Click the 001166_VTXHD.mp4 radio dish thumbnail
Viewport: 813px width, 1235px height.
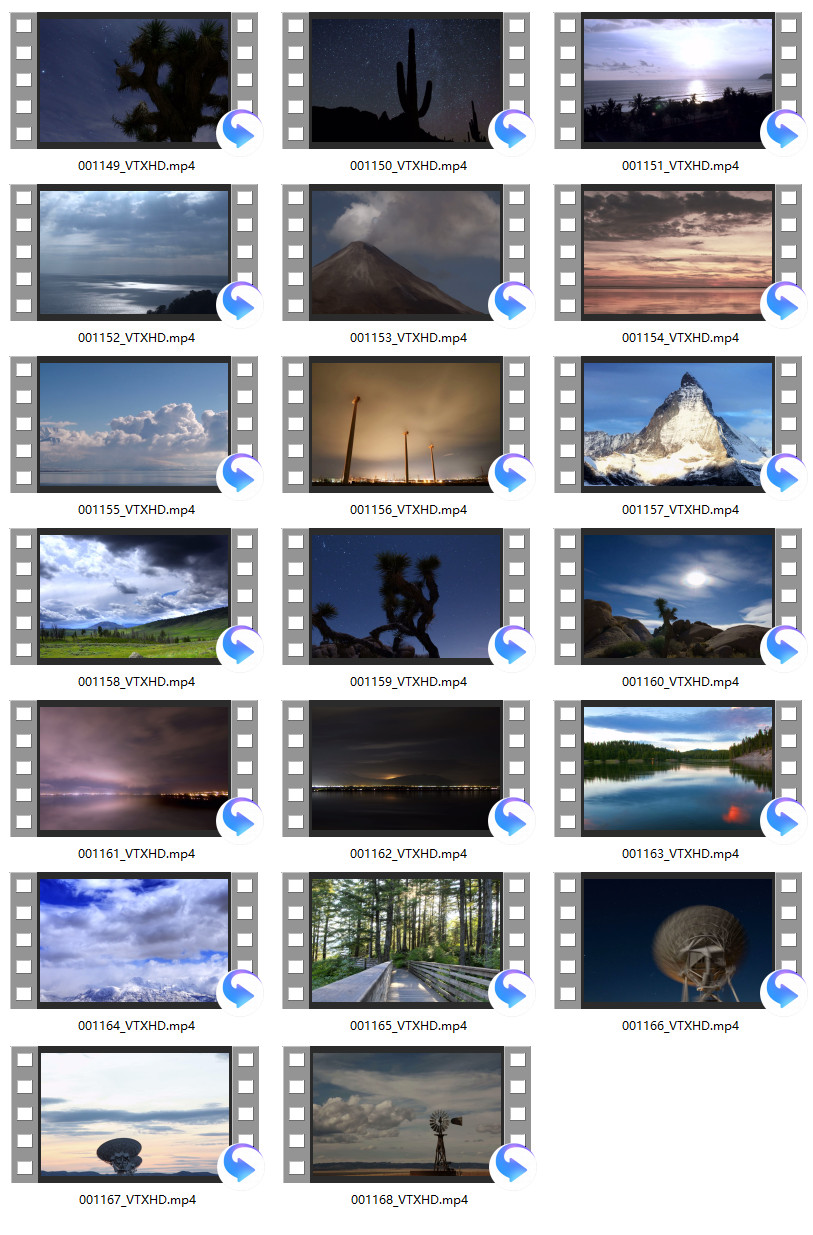(x=678, y=940)
